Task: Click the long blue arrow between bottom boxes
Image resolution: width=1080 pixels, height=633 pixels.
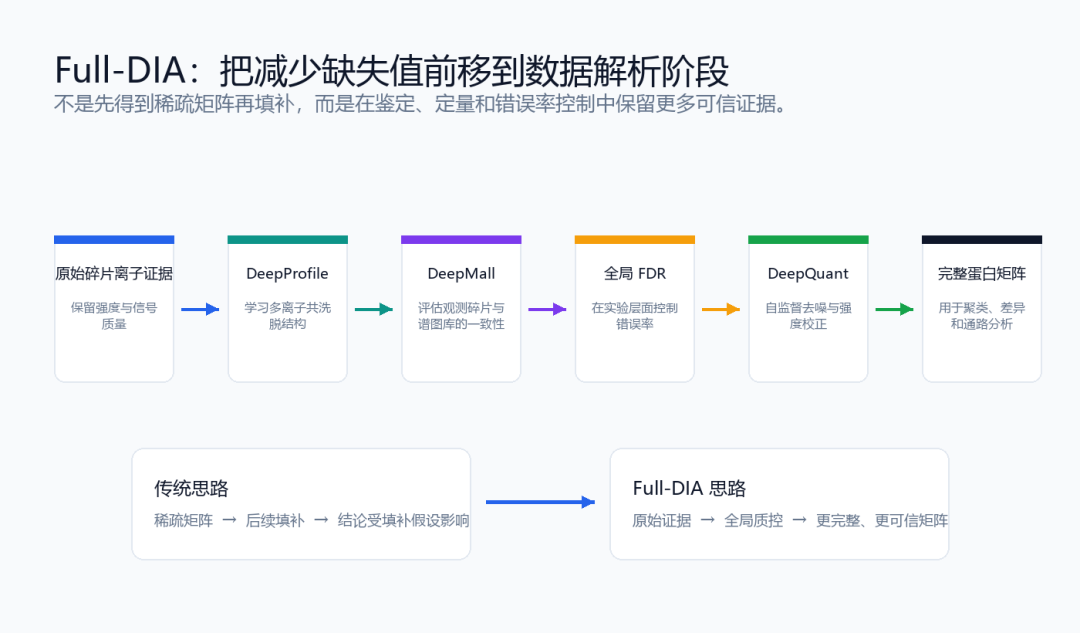Action: 540,502
